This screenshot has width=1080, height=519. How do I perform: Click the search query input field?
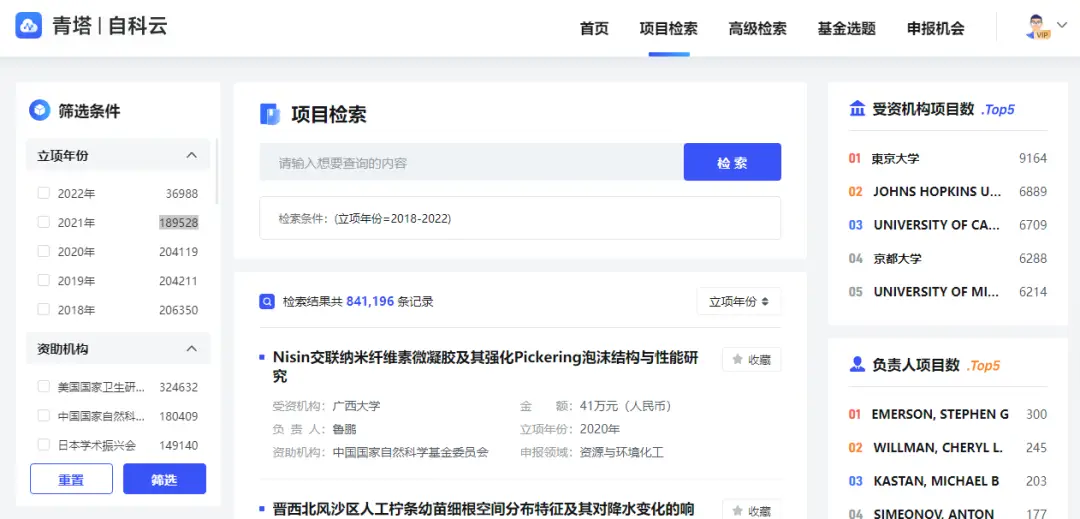click(472, 162)
